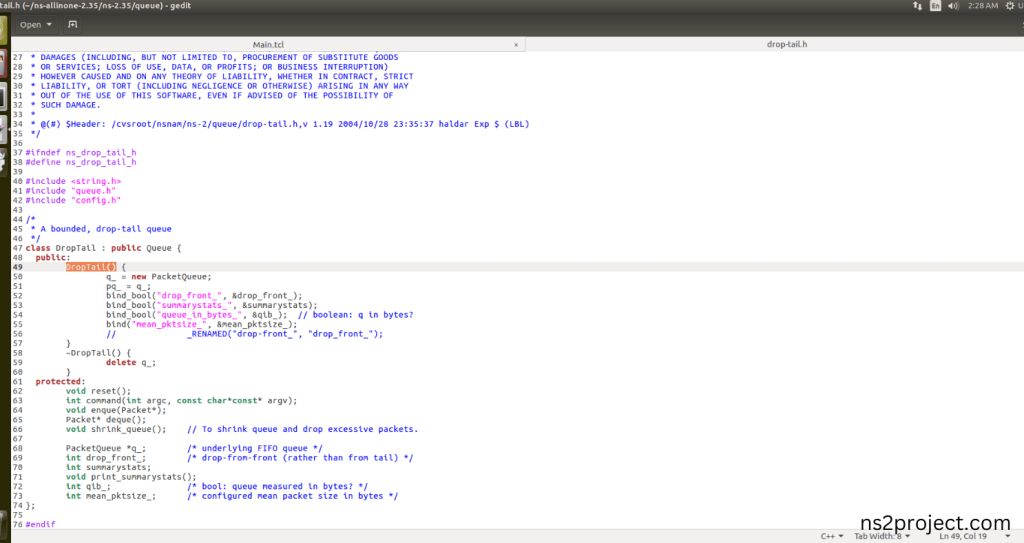The width and height of the screenshot is (1024, 543).
Task: Click the highlighted DropTail() constructor text
Action: pos(91,267)
